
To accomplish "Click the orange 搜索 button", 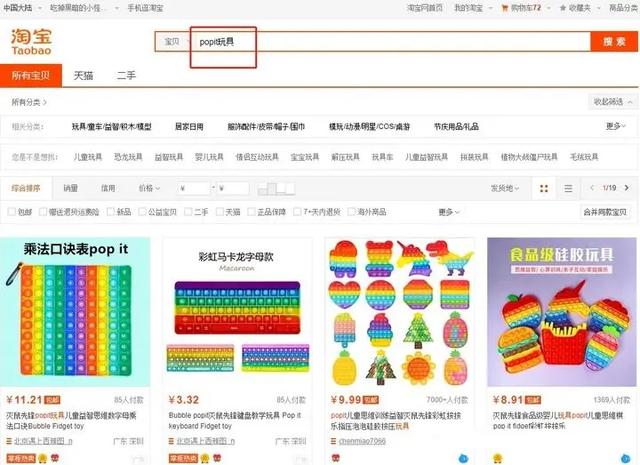I will coord(614,42).
